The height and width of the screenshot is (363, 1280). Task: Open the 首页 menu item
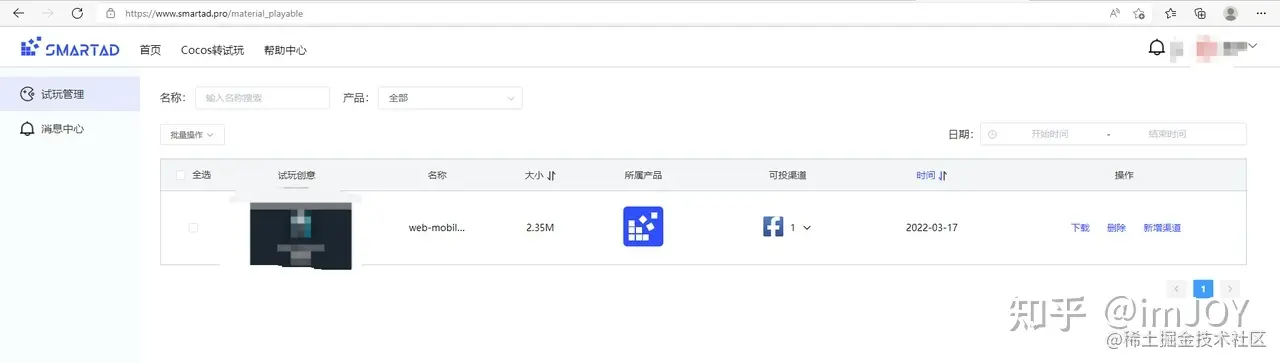(150, 50)
